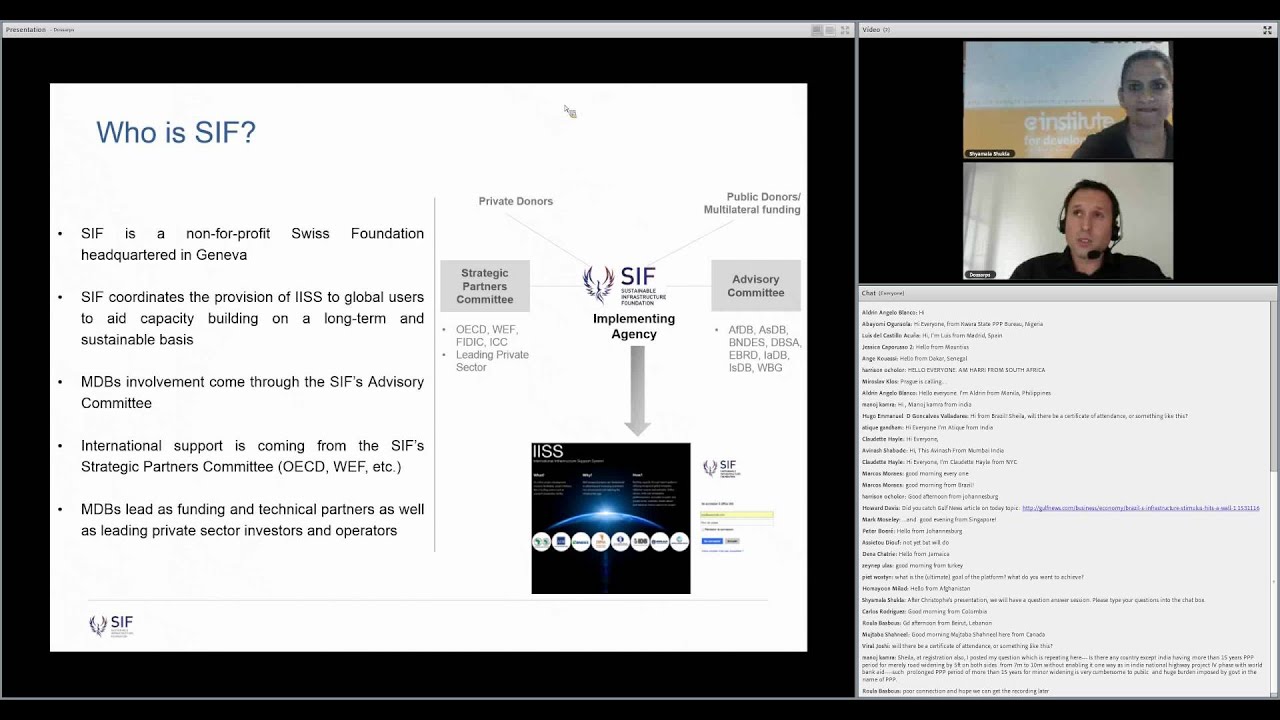This screenshot has height=720, width=1280.
Task: Click the 'Who is SIF?' slide heading
Action: 176,132
